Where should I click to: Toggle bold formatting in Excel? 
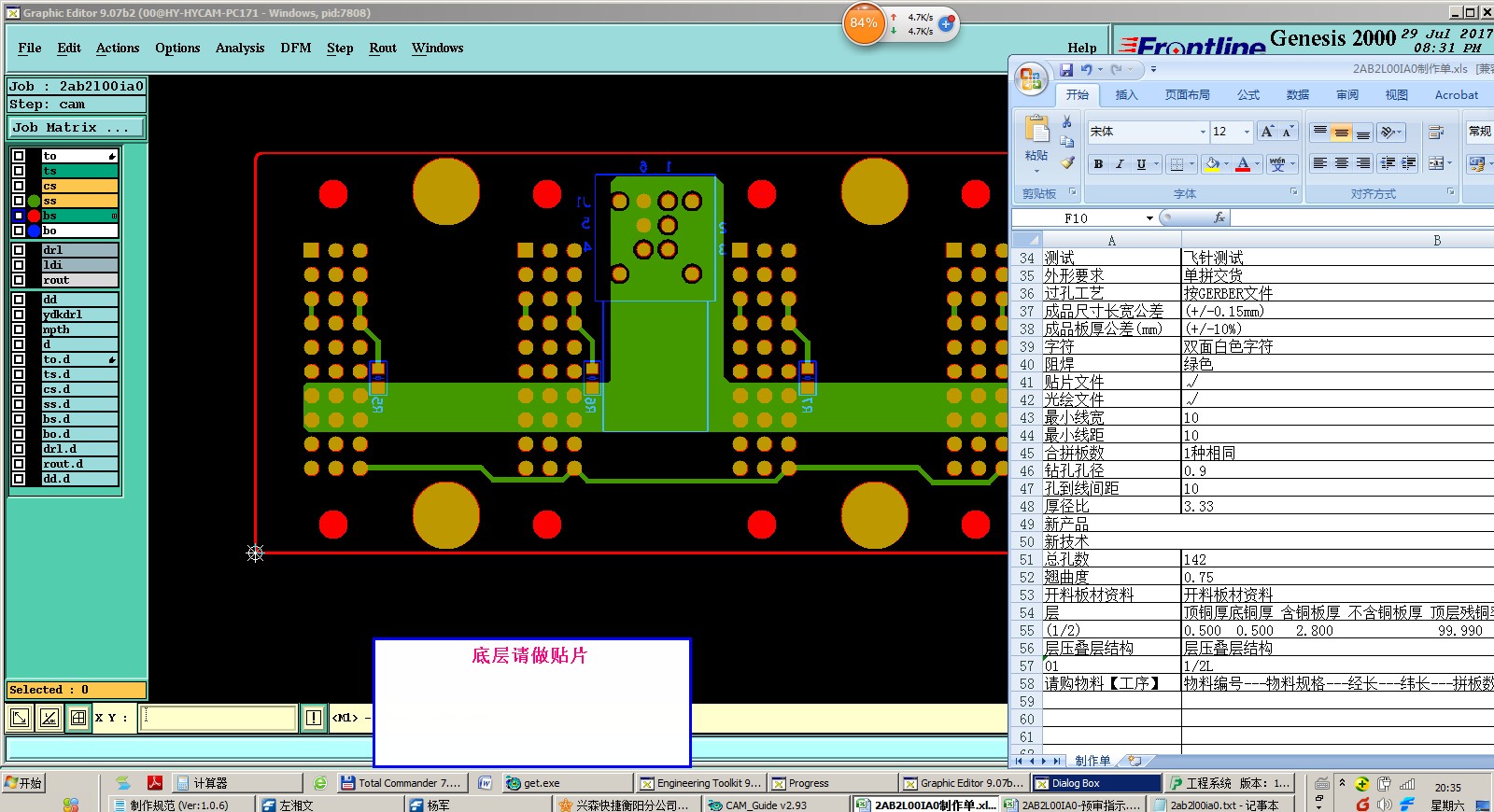click(1098, 164)
